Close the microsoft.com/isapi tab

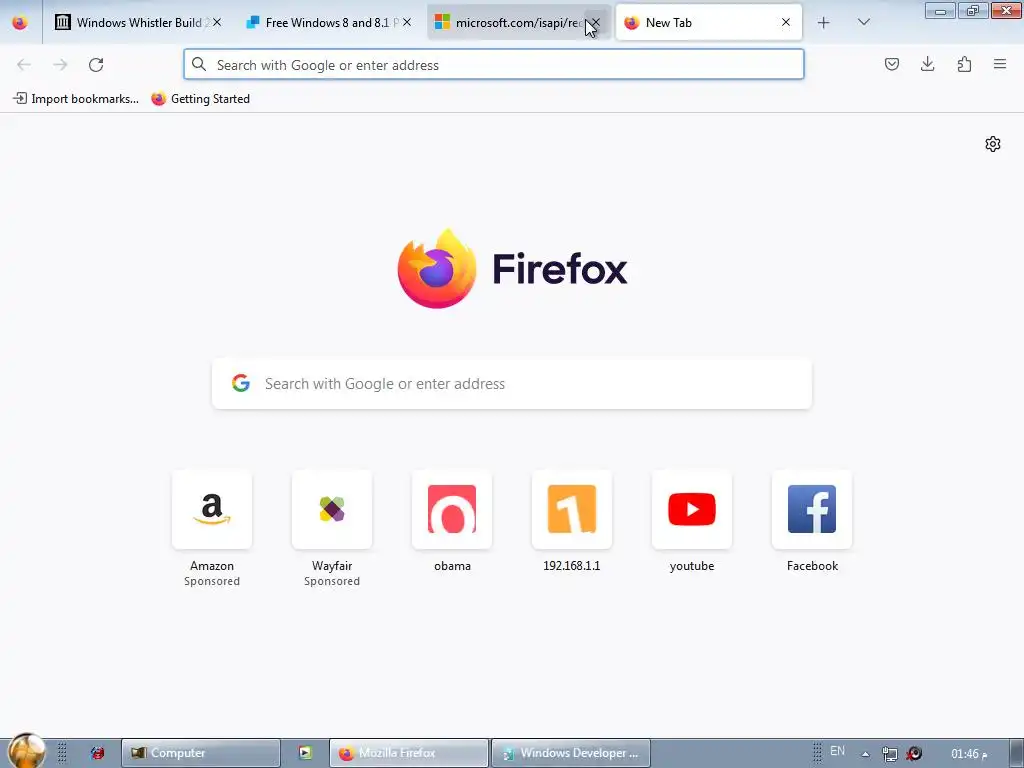click(x=596, y=22)
